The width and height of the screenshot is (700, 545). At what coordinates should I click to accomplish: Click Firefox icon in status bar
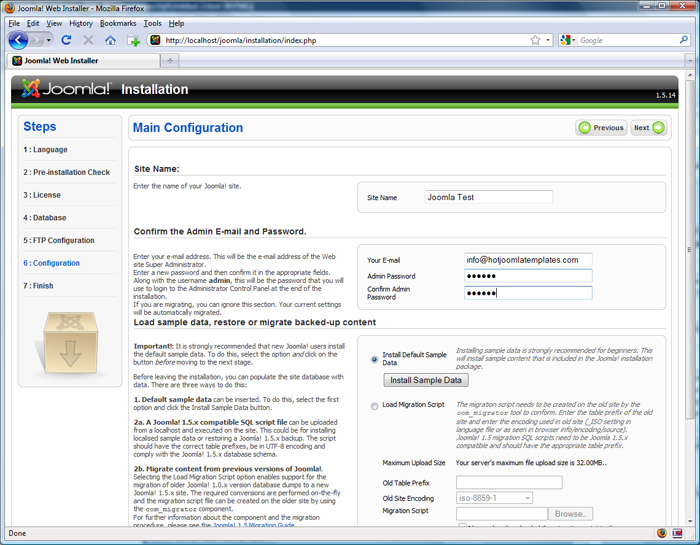[x=662, y=533]
